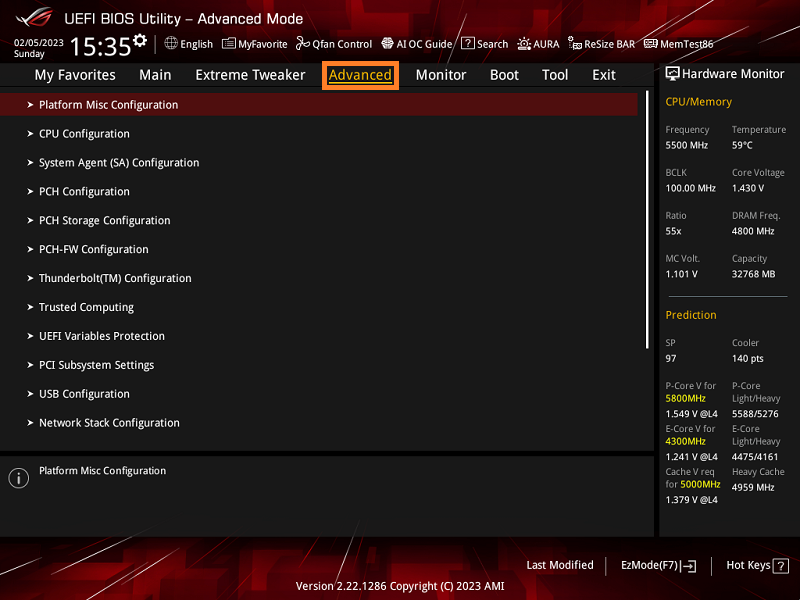Click Last Modified button
Screen dimensions: 800x600
(x=560, y=565)
